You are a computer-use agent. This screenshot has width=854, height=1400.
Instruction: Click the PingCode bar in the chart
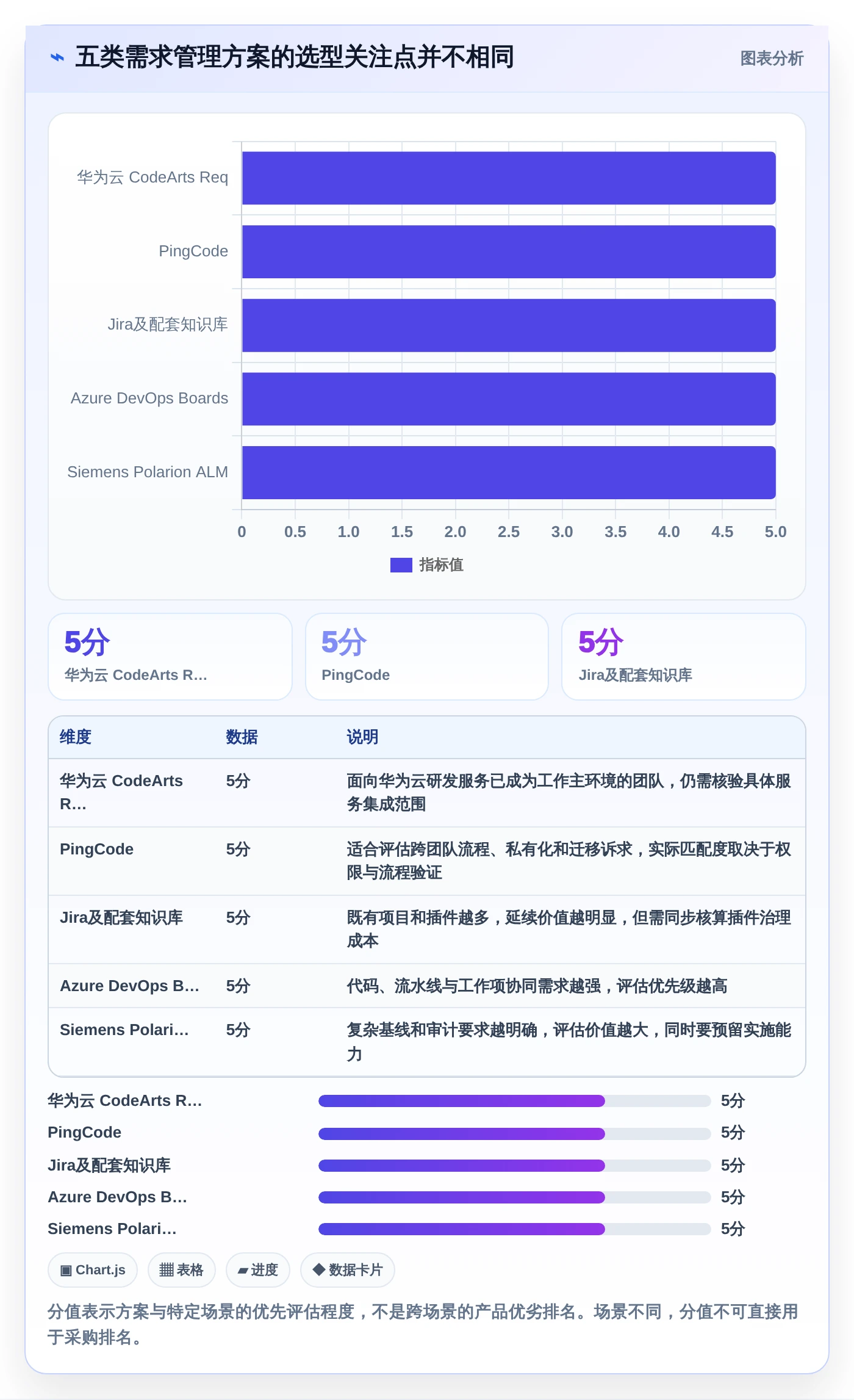[509, 252]
